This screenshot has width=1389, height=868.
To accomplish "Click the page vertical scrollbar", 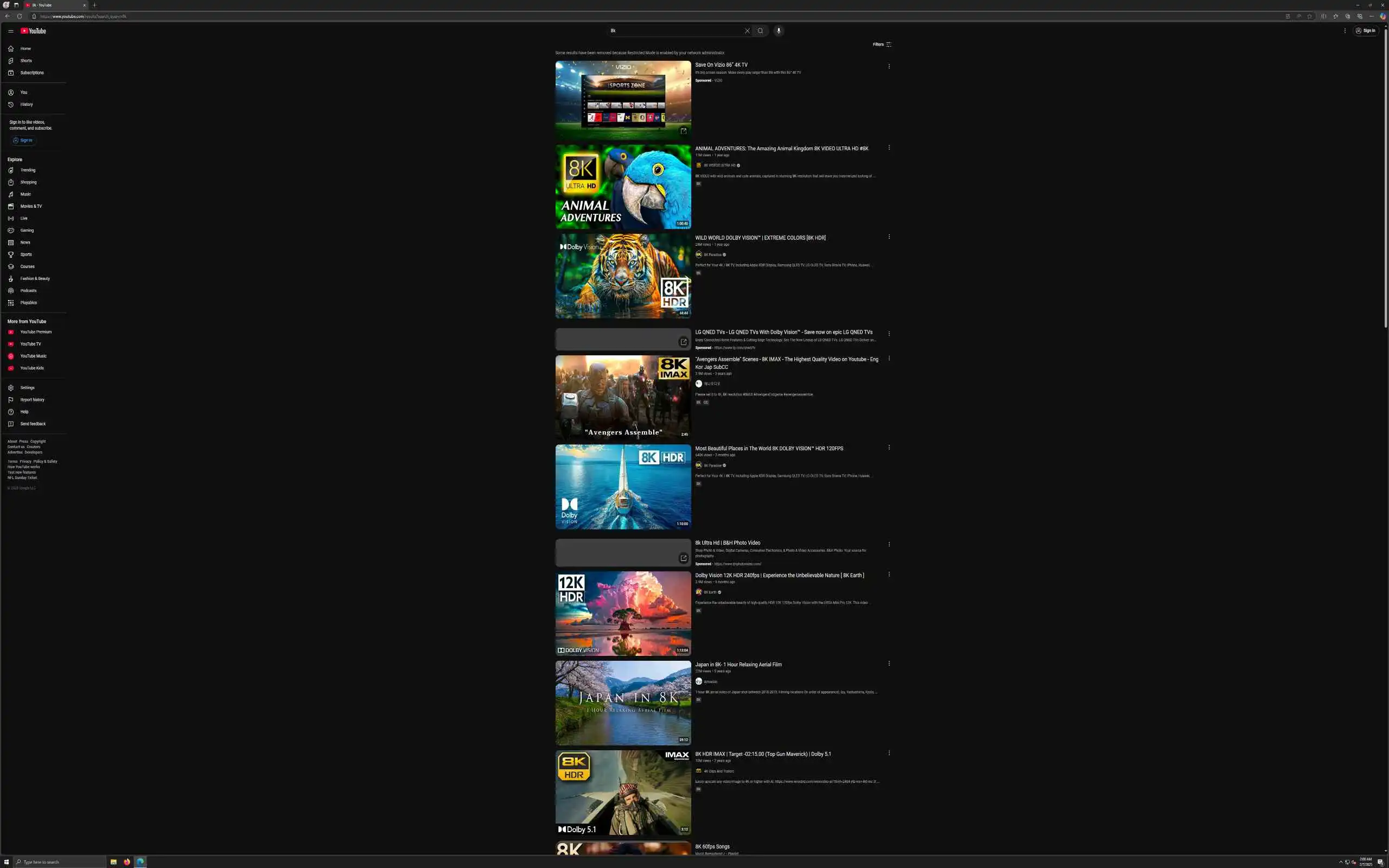I will [1385, 172].
